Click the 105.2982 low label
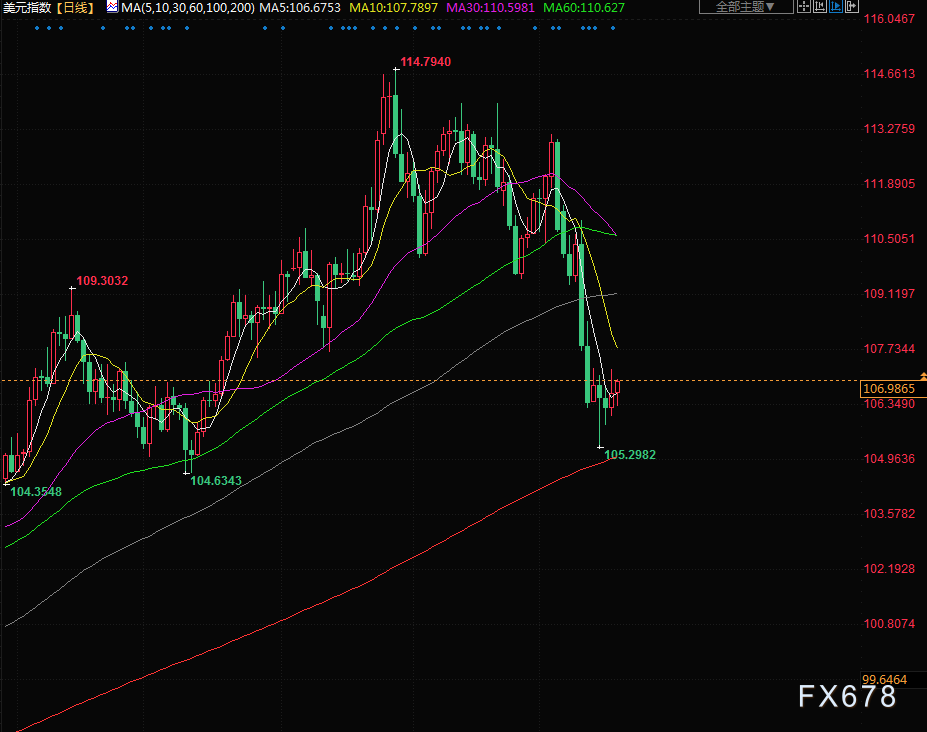The height and width of the screenshot is (732, 927). pos(630,455)
